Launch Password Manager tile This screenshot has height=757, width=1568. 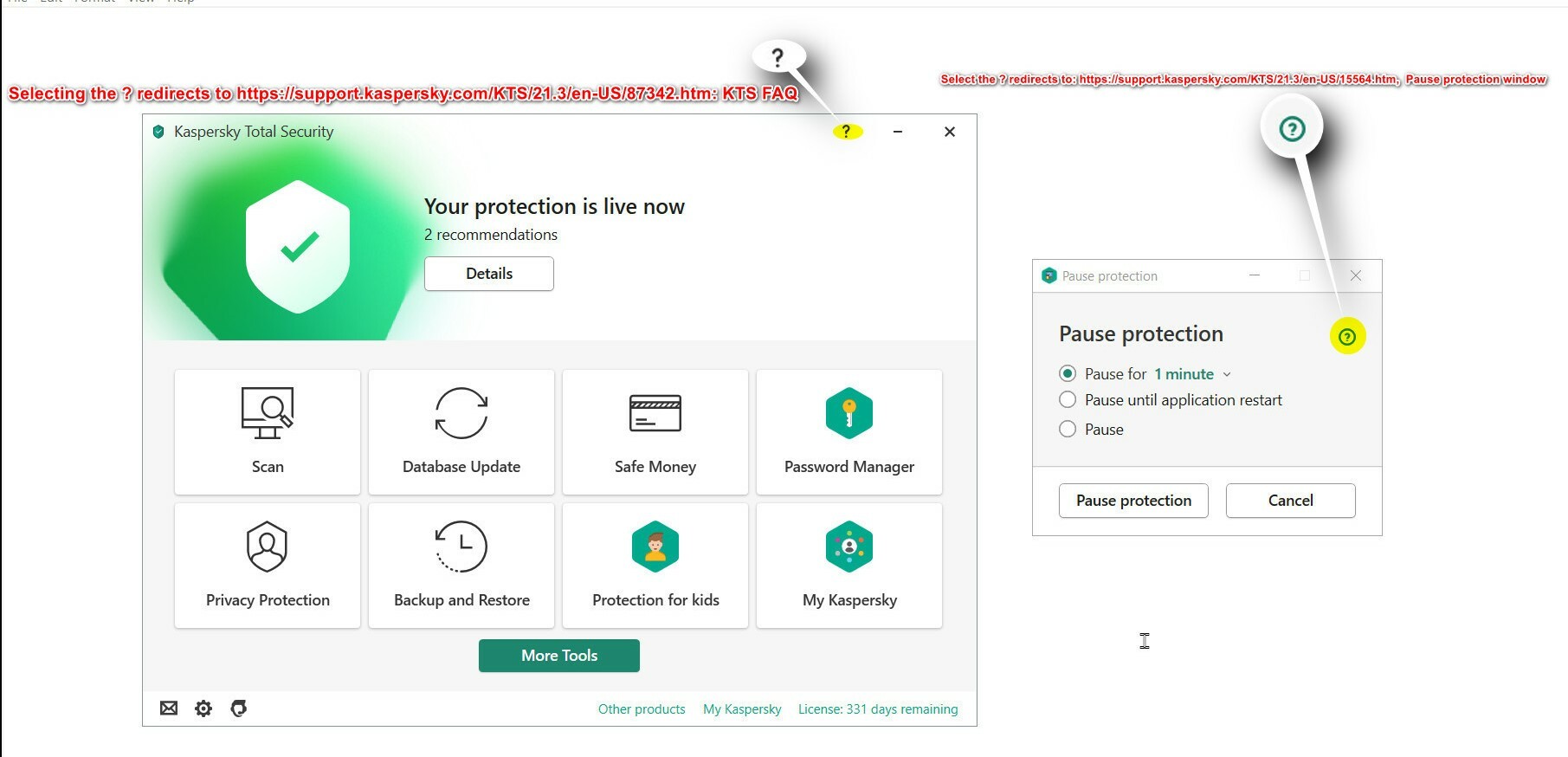pyautogui.click(x=849, y=432)
